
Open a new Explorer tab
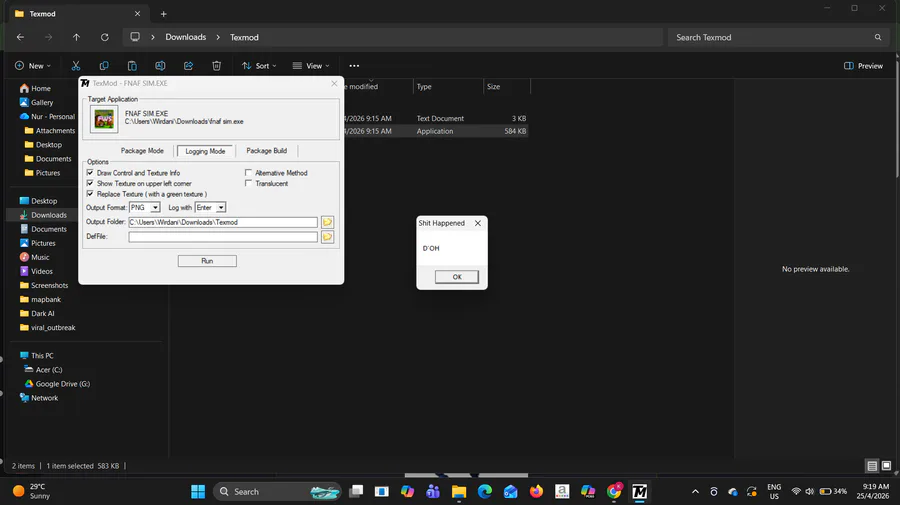164,14
